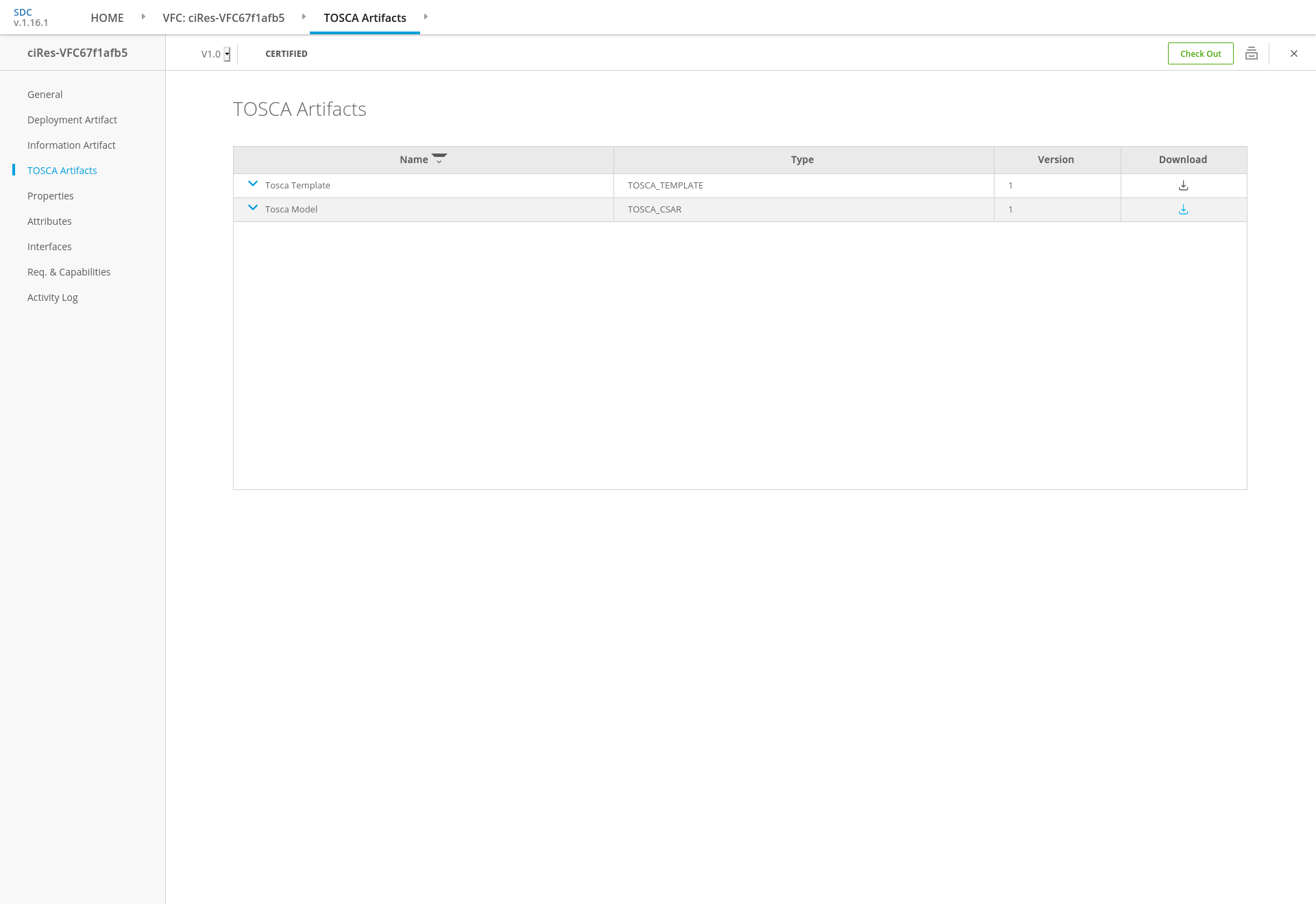Select Properties in sidebar
This screenshot has height=904, width=1316.
[51, 196]
